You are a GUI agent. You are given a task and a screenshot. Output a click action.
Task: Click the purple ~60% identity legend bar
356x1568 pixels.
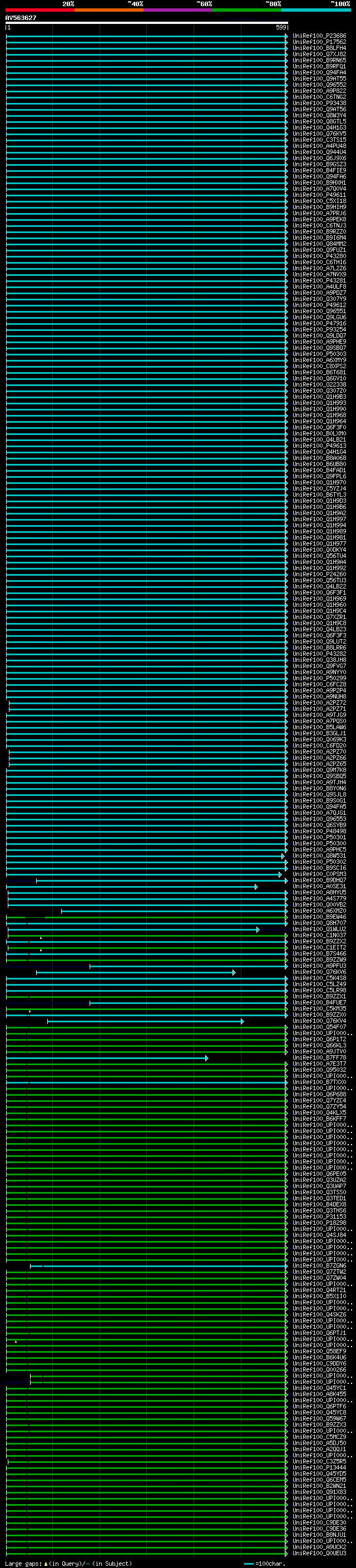[179, 10]
